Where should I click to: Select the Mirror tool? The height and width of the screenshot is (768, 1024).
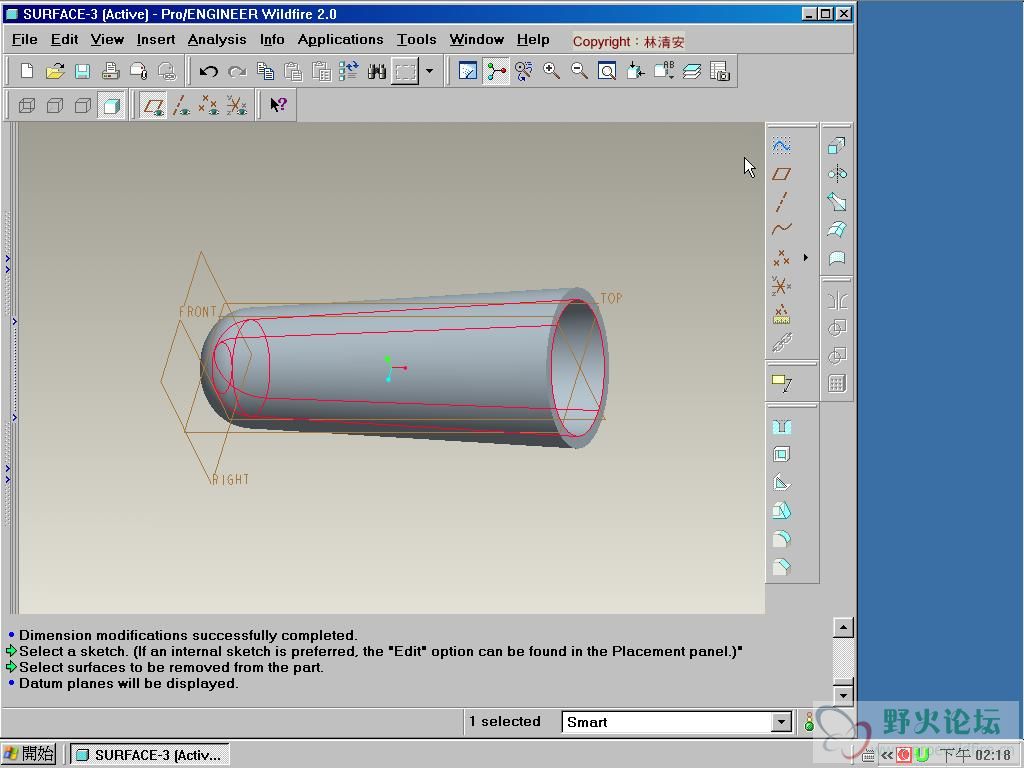point(837,300)
